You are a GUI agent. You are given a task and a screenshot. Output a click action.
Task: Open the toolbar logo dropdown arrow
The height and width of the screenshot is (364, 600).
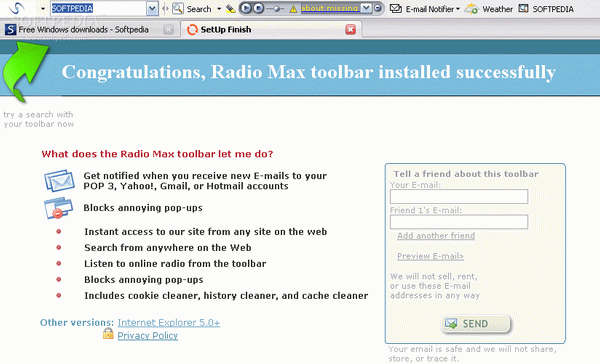[x=43, y=8]
